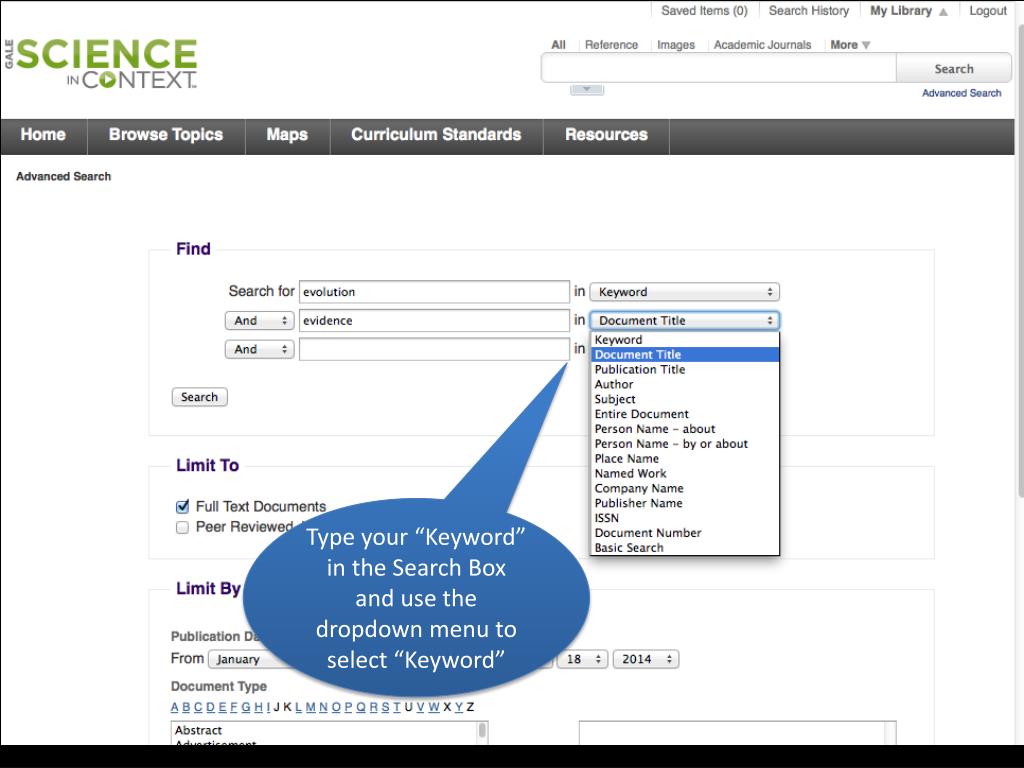The width and height of the screenshot is (1024, 768).
Task: Choose Place Name in the dropdown list
Action: (x=684, y=458)
